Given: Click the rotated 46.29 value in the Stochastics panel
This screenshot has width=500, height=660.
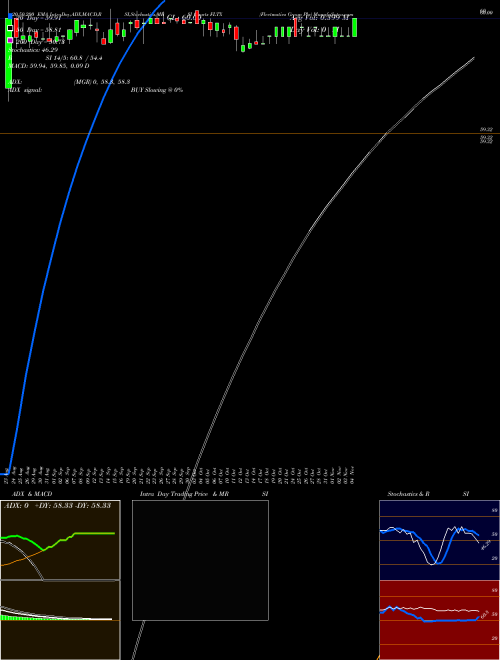Looking at the screenshot, I should click(486, 545).
